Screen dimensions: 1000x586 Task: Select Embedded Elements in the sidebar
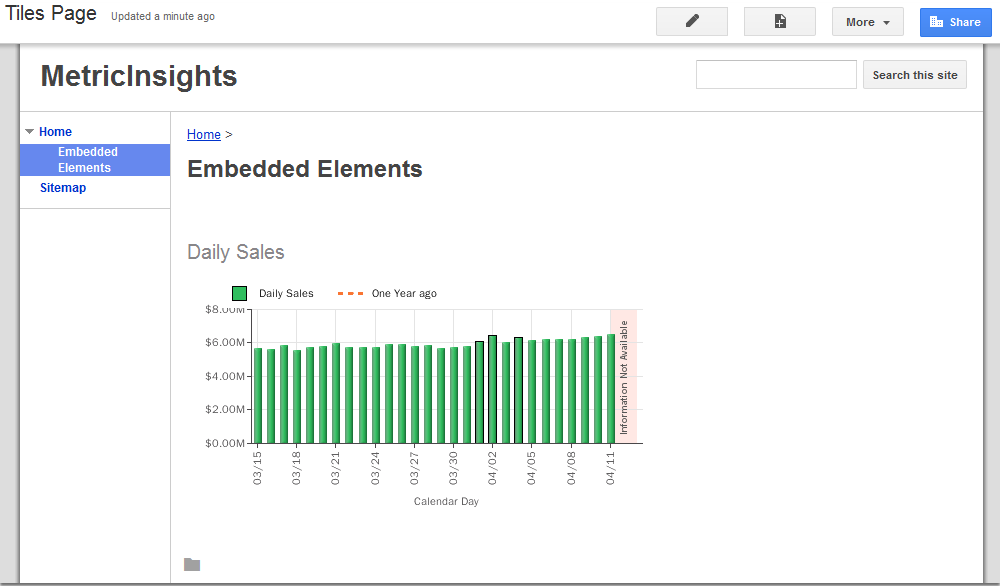88,160
